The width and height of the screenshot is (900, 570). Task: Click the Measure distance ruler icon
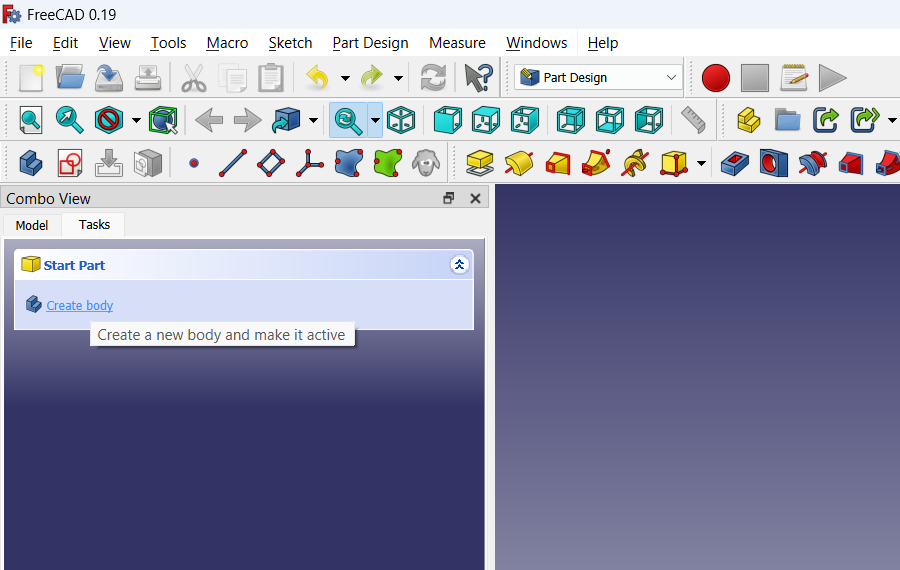693,121
